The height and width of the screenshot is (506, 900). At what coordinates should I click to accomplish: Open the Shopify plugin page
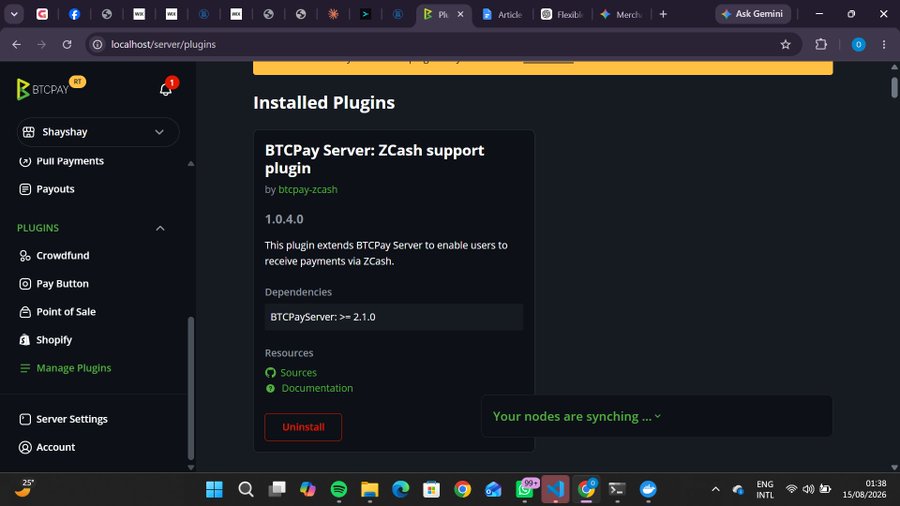coord(53,340)
